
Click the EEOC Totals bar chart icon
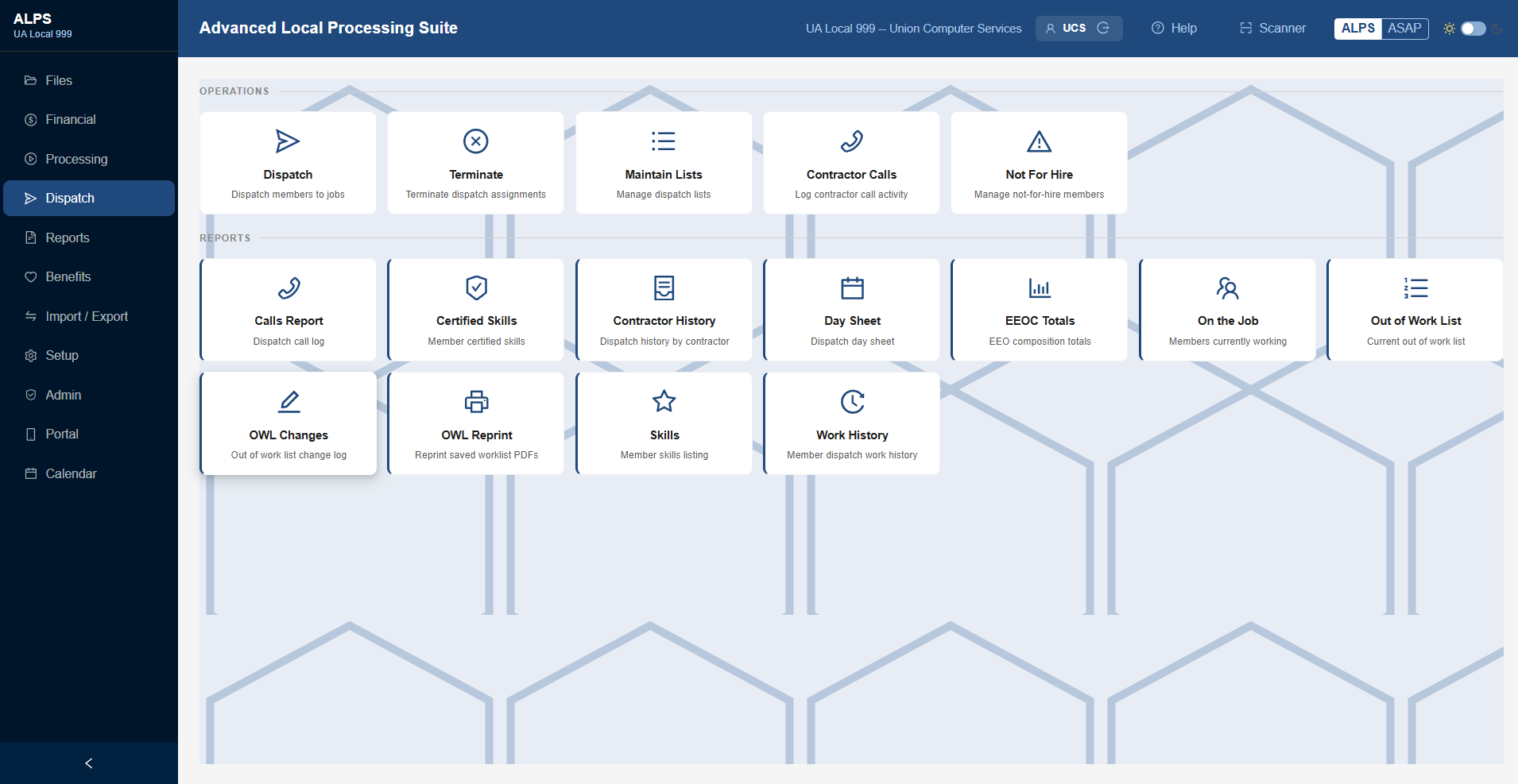[x=1040, y=288]
